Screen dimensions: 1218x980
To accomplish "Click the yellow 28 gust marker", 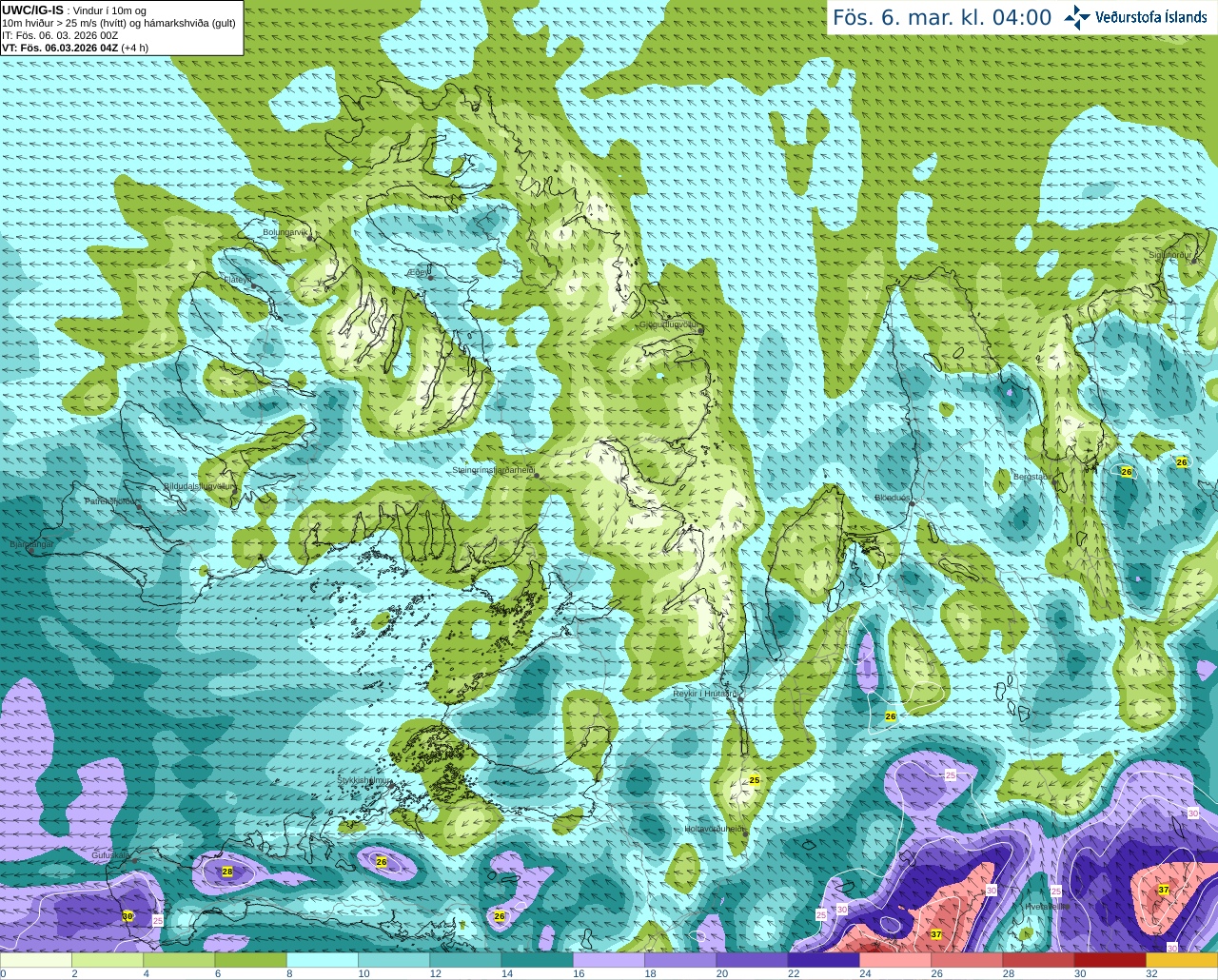I will [226, 872].
